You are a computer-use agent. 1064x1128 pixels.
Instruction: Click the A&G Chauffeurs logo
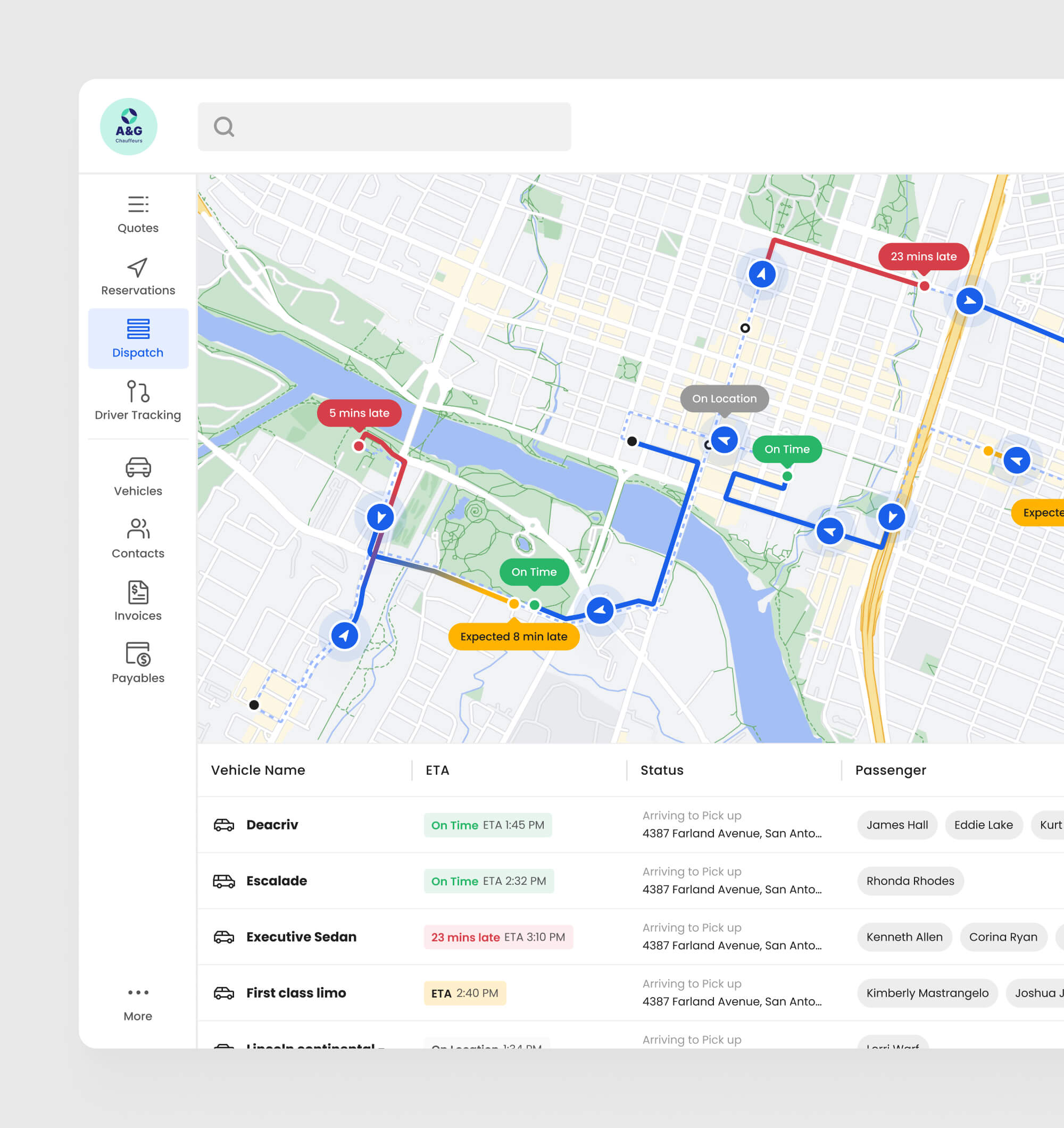click(129, 127)
